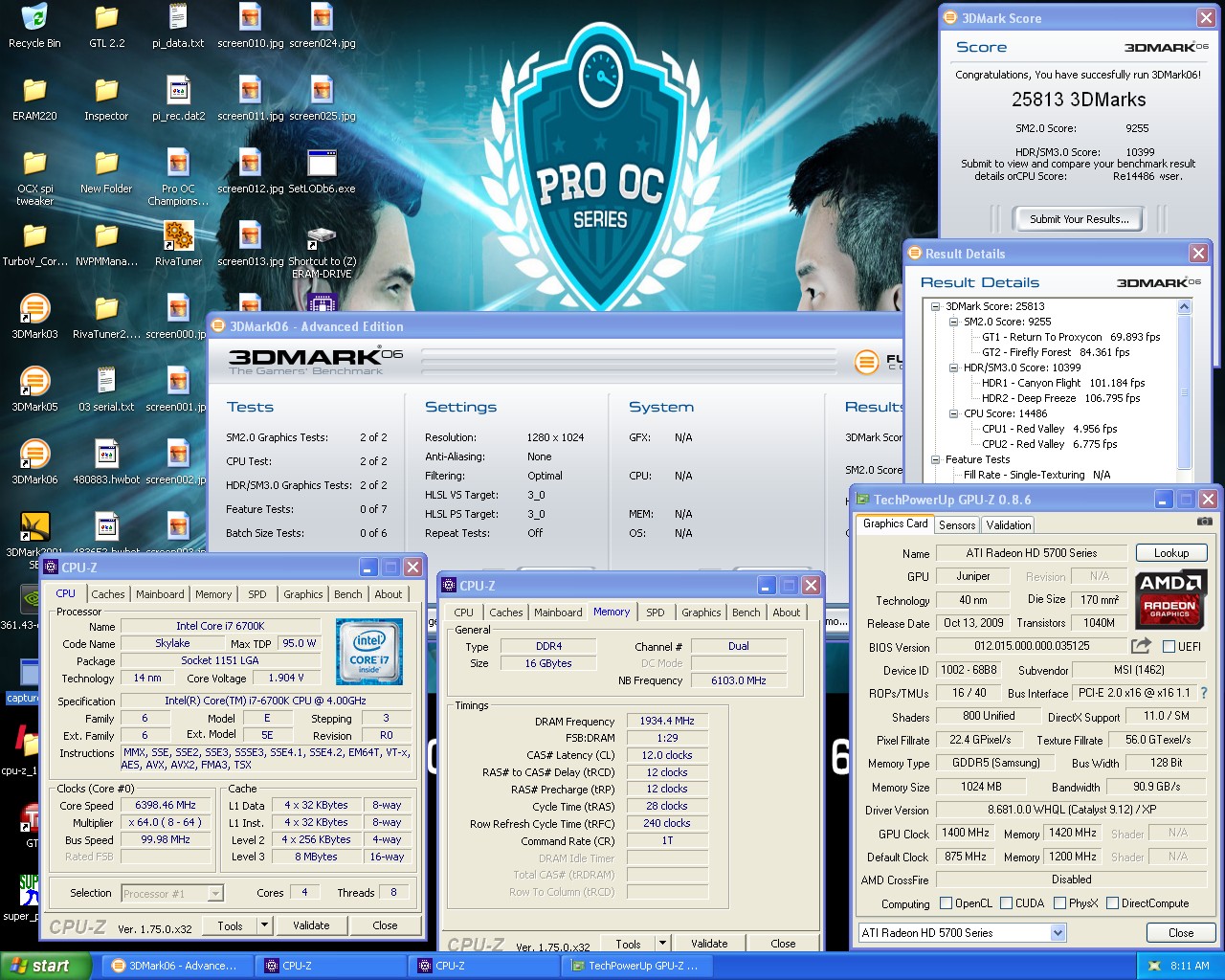Open the Processor #1 selection dropdown
The height and width of the screenshot is (980, 1225).
172,893
